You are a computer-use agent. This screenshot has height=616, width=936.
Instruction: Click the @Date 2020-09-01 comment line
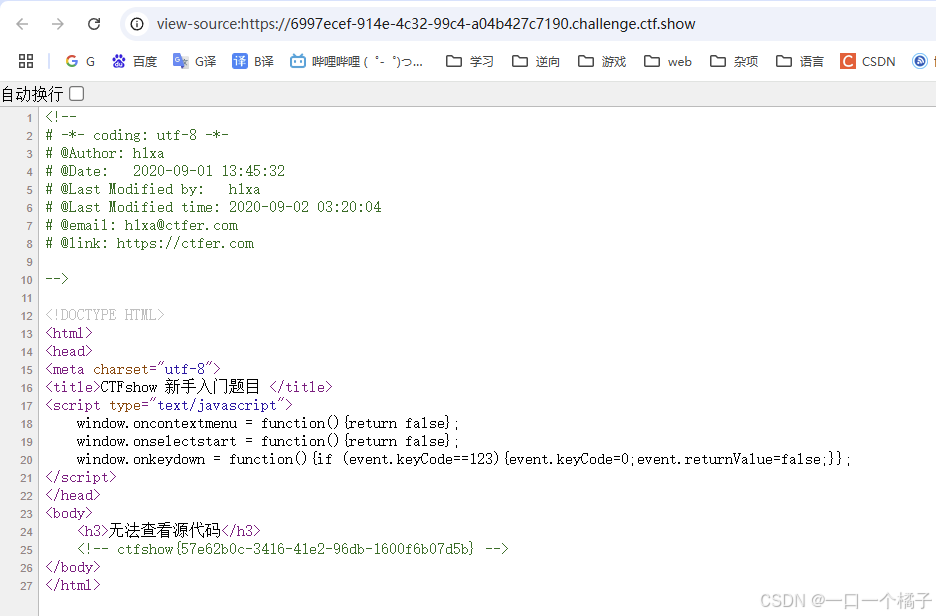(x=165, y=171)
